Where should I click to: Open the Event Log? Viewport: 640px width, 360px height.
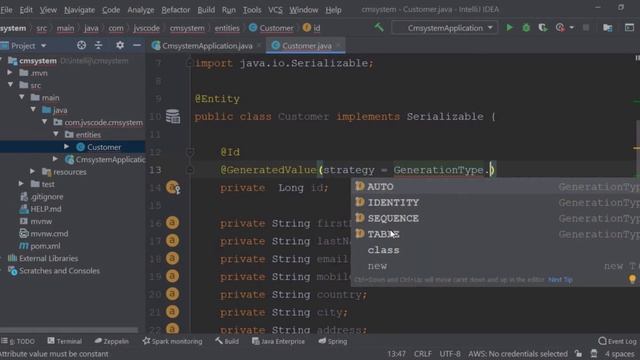[x=617, y=341]
